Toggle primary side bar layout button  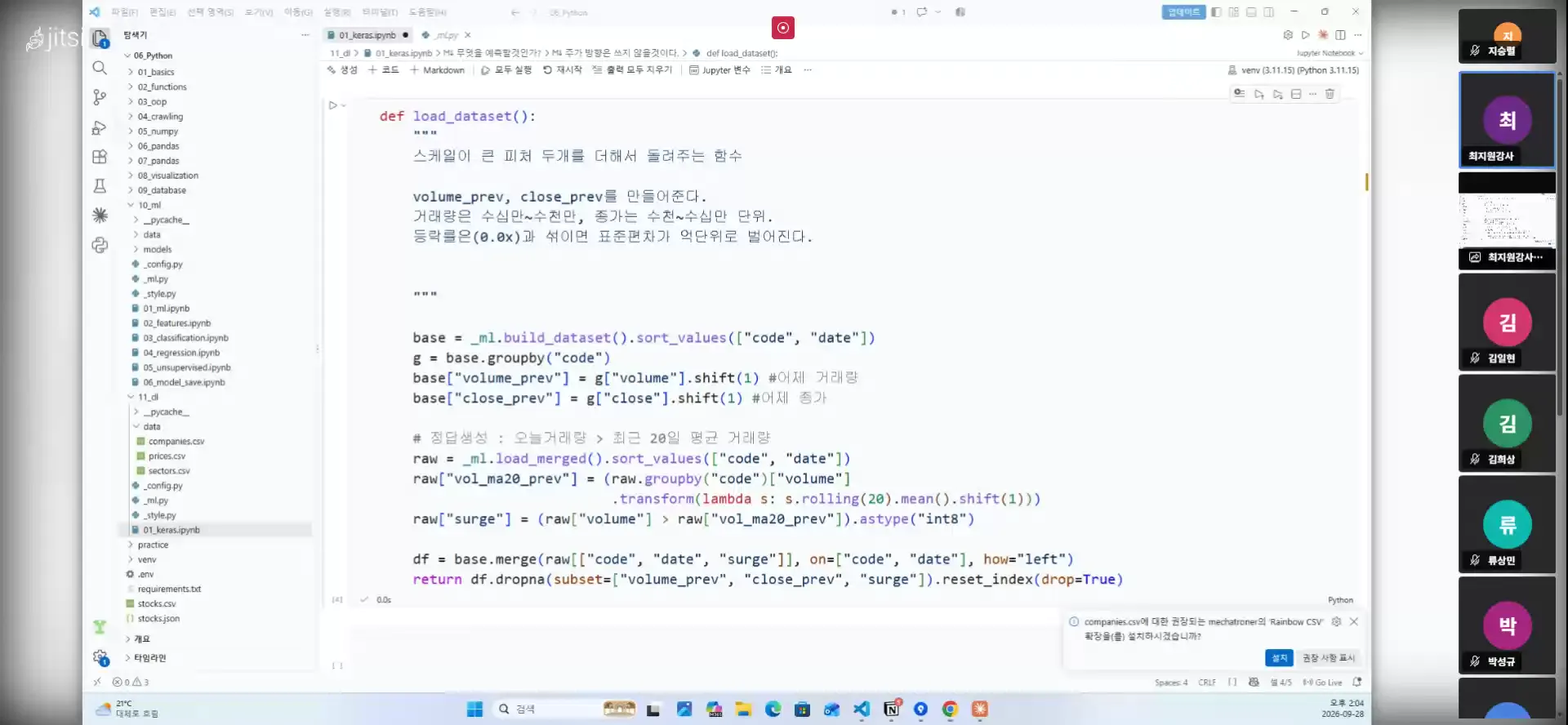click(x=1216, y=12)
